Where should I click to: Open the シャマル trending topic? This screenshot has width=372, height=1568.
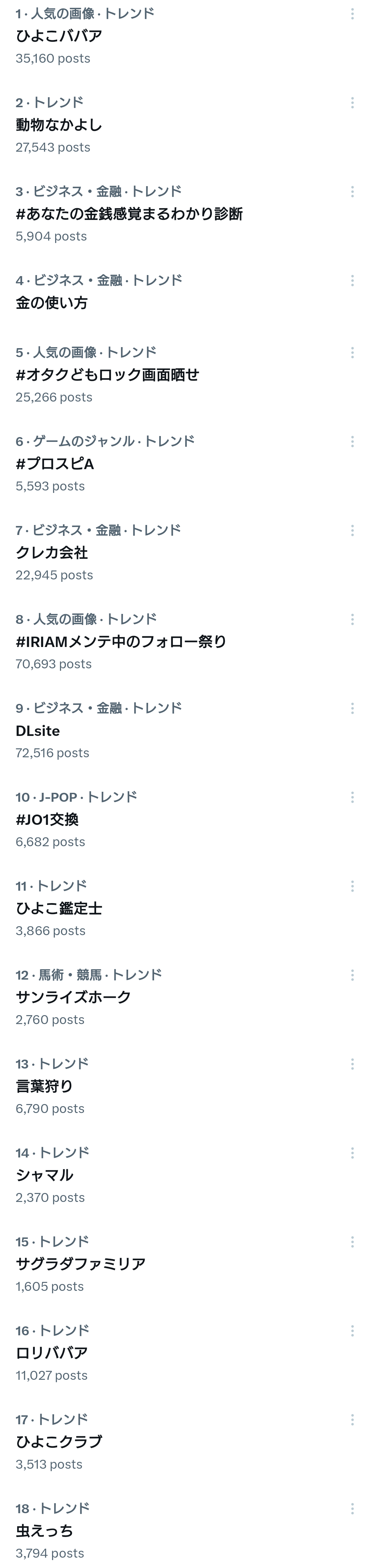[x=44, y=1175]
